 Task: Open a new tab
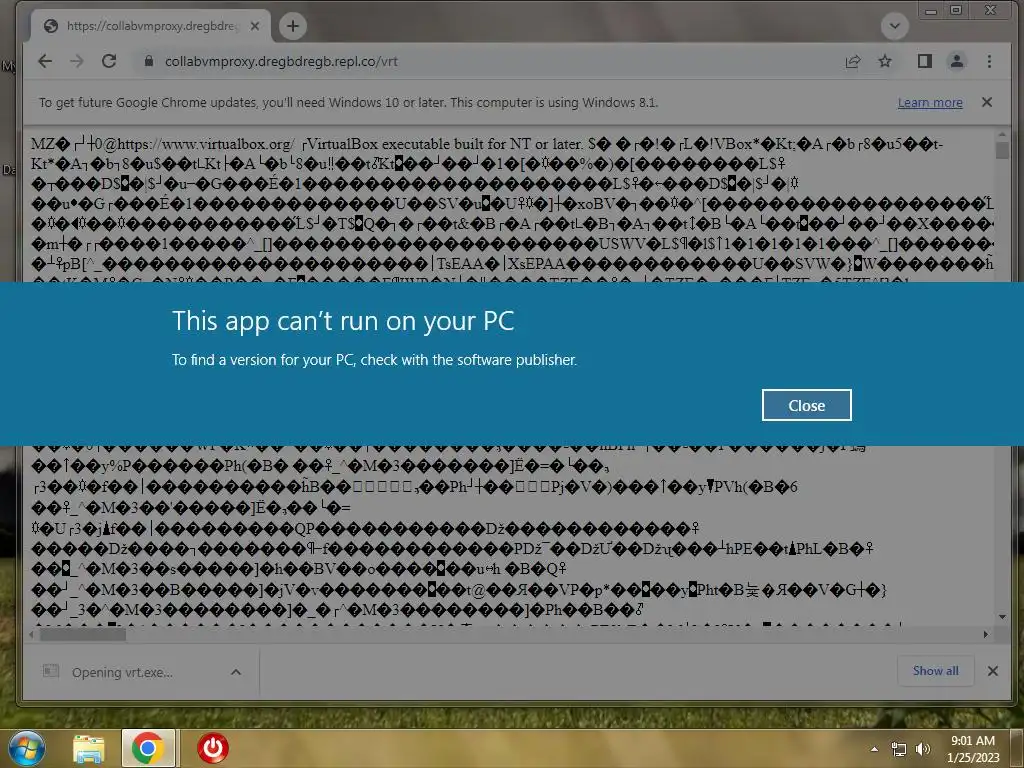pos(293,26)
